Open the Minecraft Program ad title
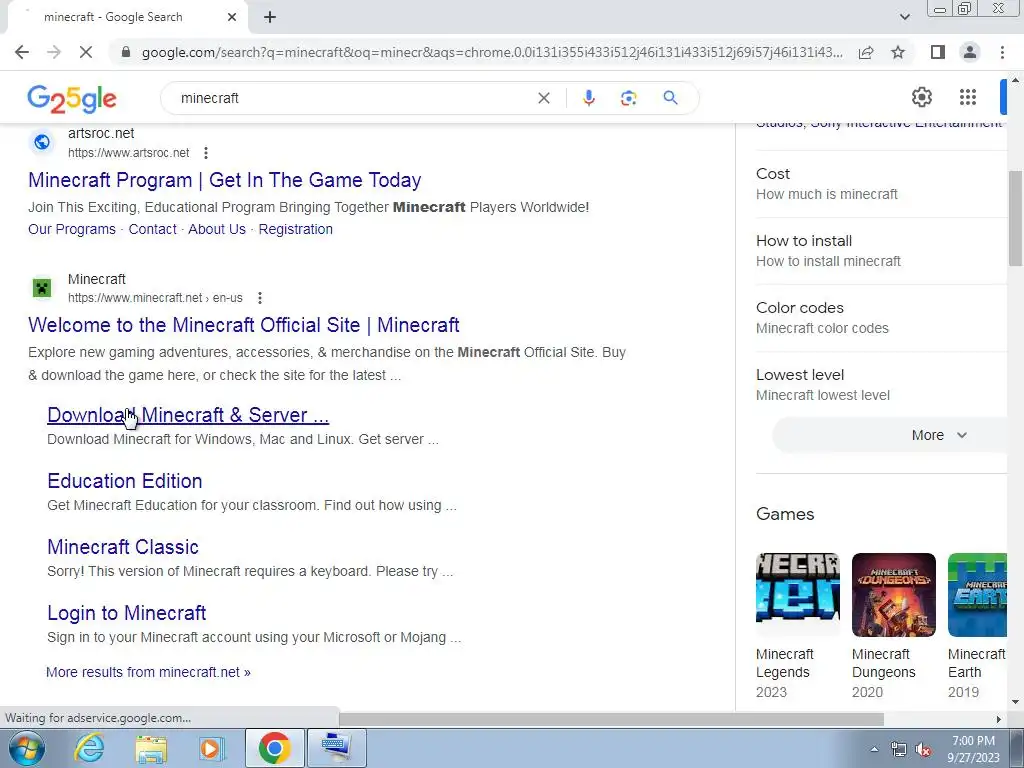This screenshot has width=1024, height=768. point(225,180)
